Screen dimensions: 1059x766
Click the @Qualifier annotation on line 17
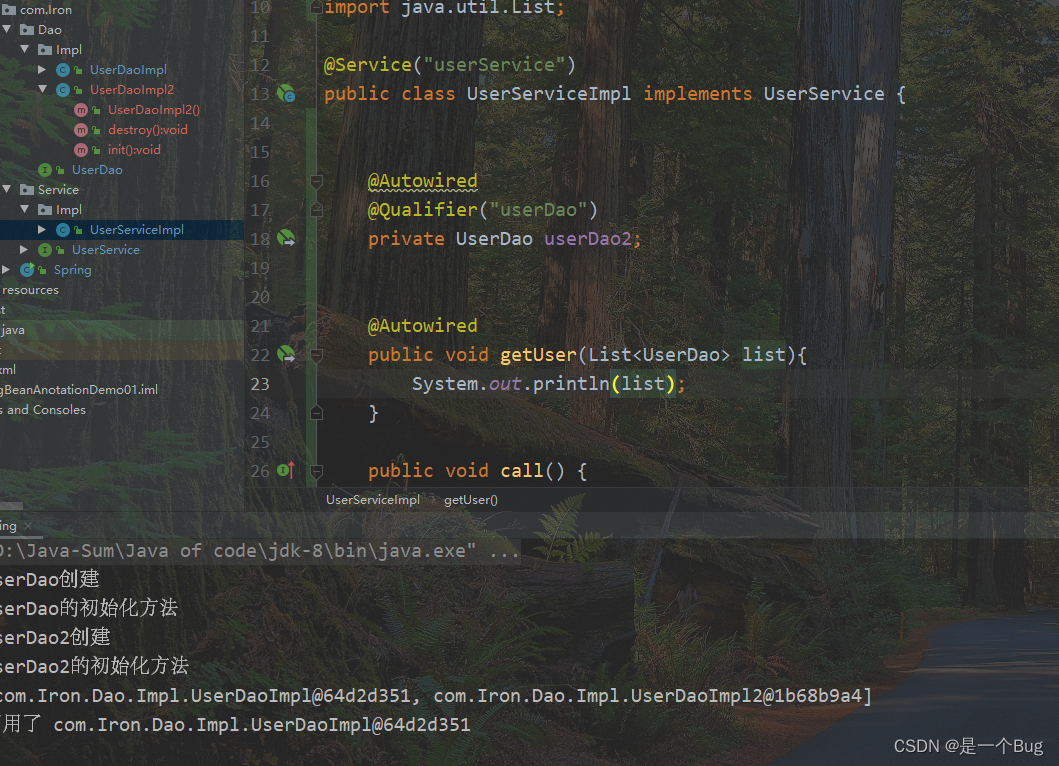pos(423,210)
